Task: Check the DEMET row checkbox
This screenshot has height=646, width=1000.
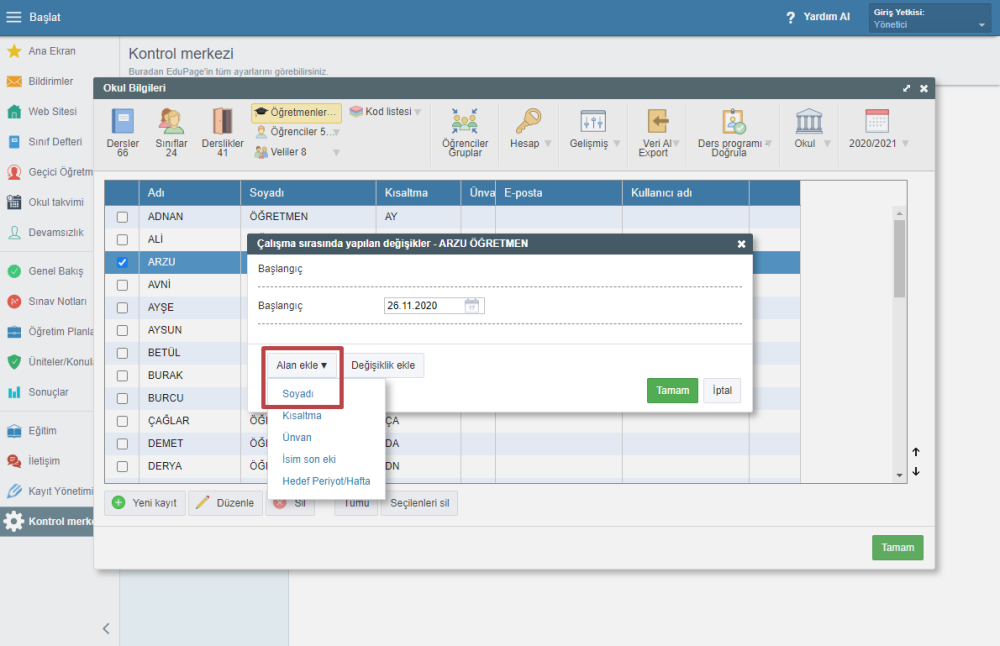Action: pos(122,443)
